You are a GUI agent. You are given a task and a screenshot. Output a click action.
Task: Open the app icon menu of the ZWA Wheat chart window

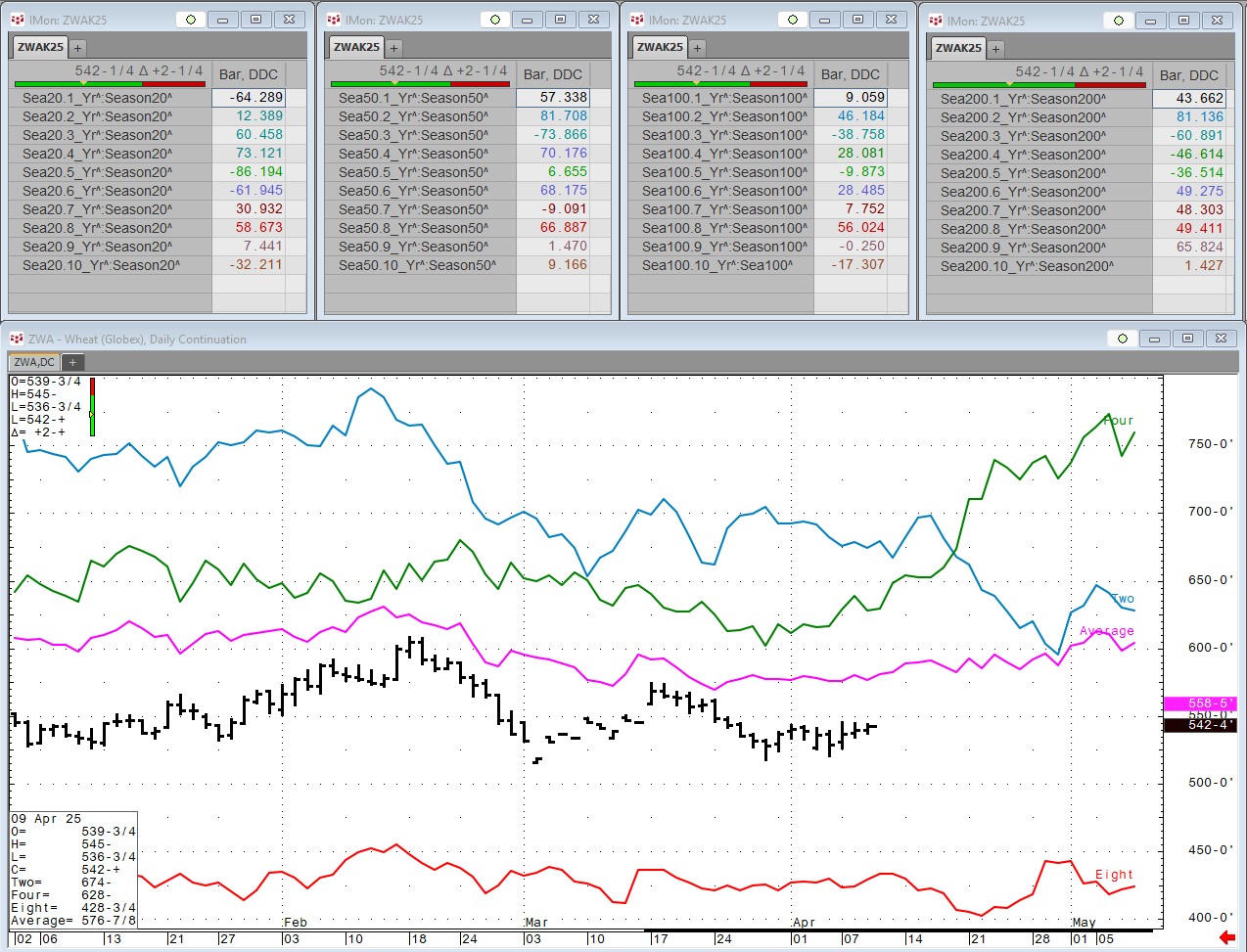(x=17, y=339)
